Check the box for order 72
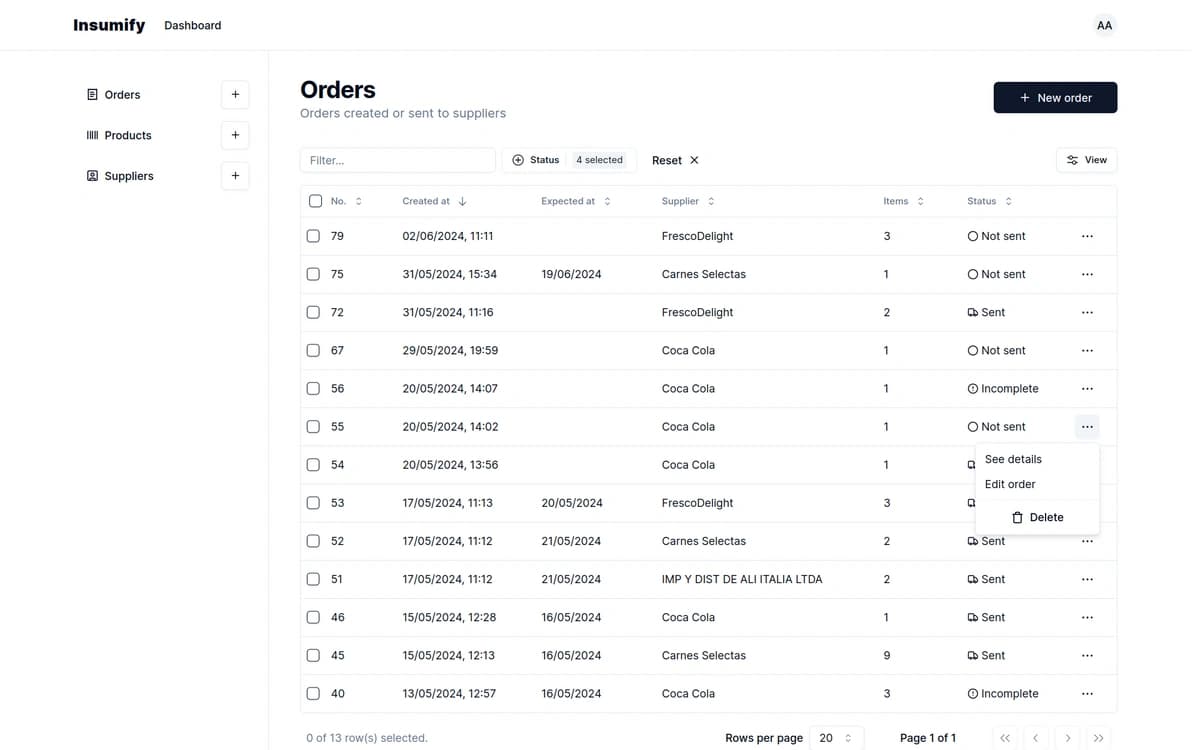 313,312
